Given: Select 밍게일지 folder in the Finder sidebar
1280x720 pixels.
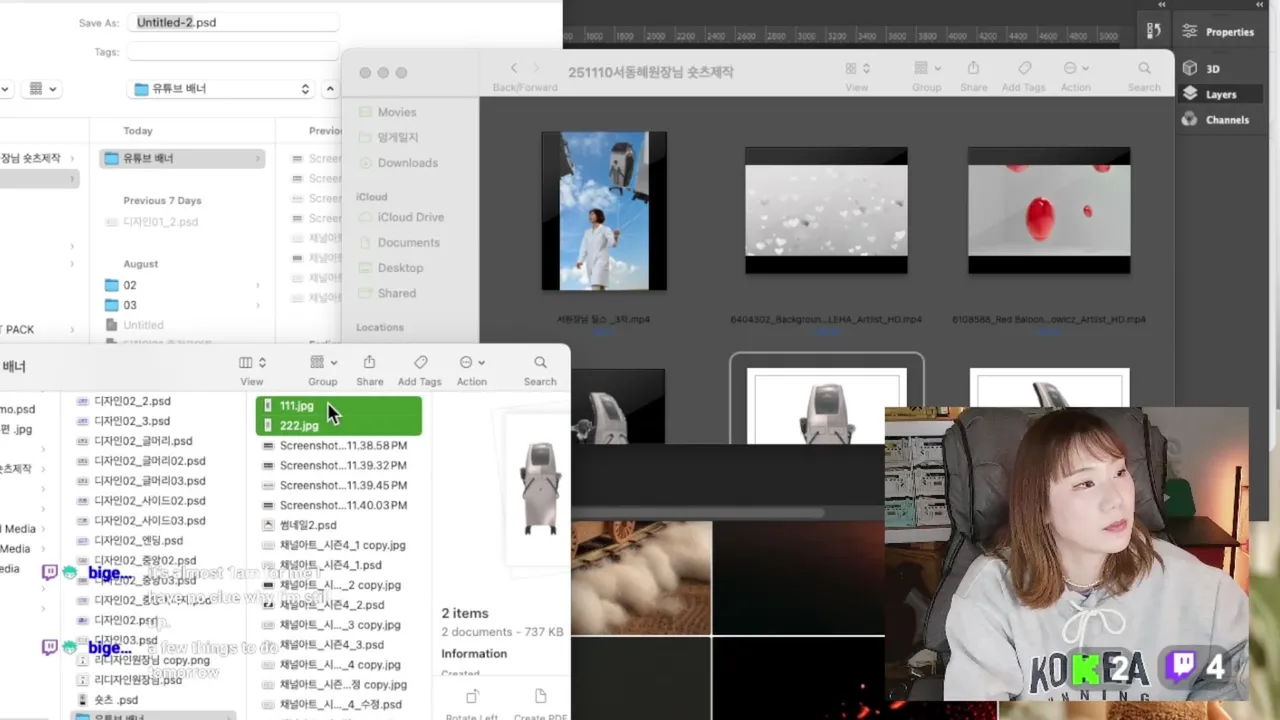Looking at the screenshot, I should click(x=398, y=137).
